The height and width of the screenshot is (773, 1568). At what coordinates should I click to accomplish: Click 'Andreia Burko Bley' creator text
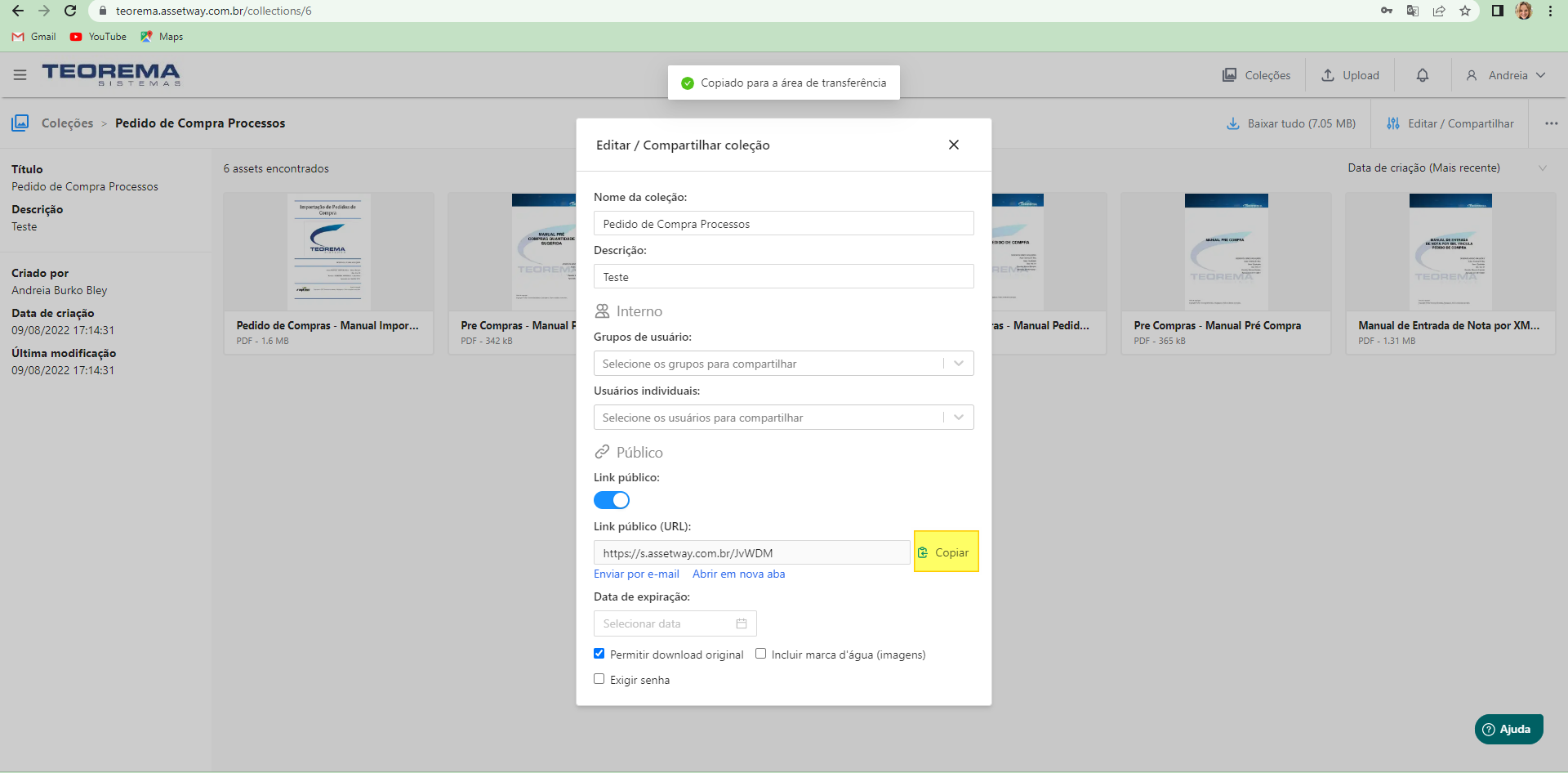59,290
